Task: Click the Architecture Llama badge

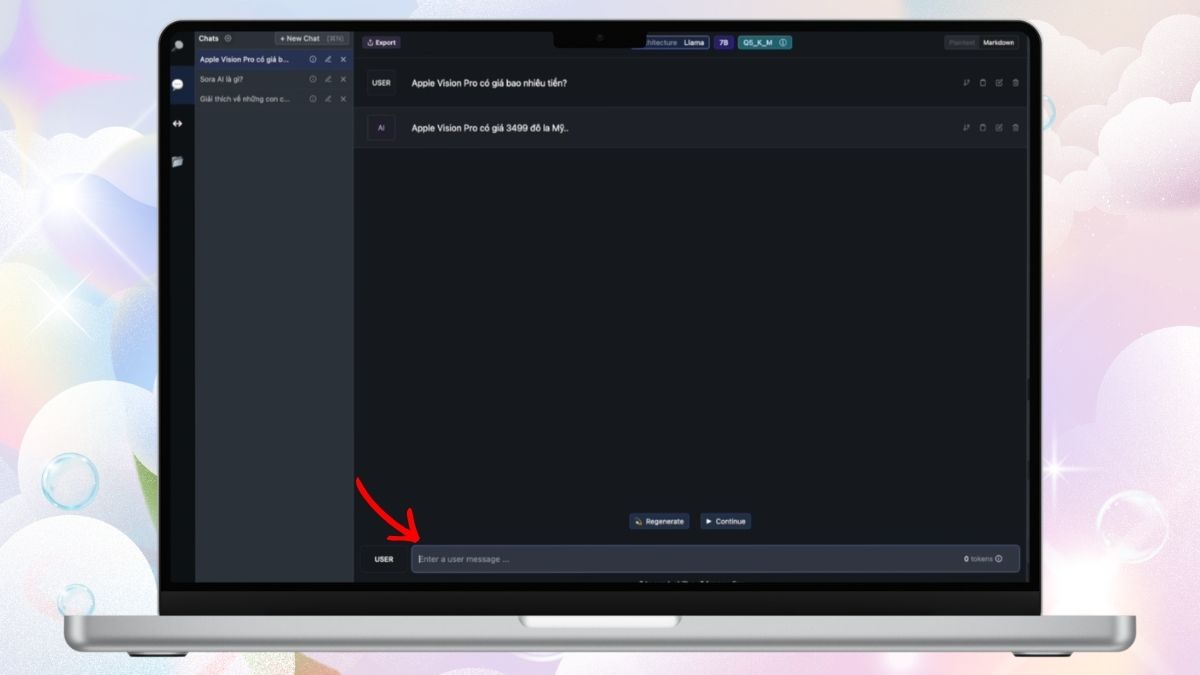Action: (672, 43)
